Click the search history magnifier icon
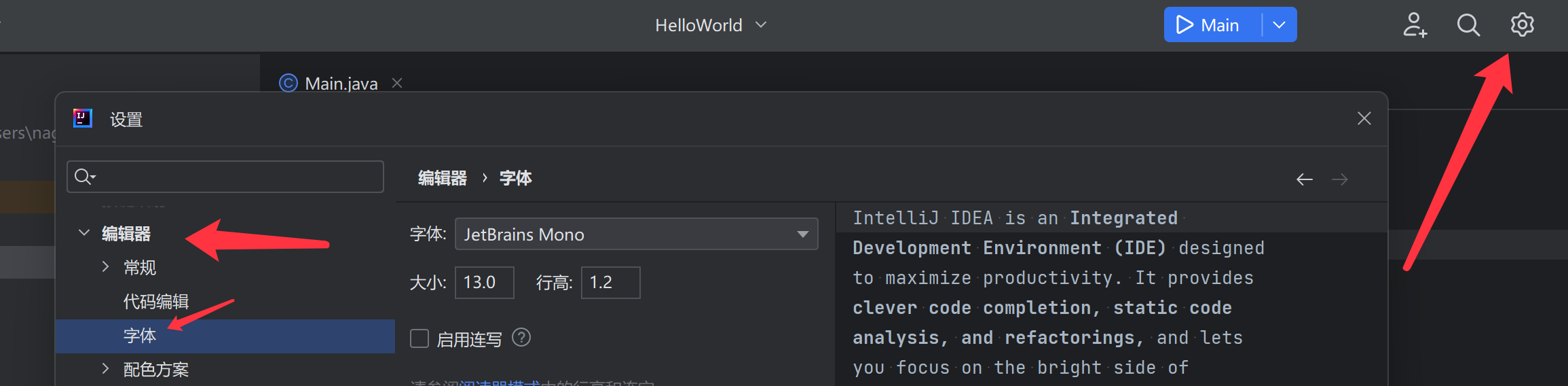The width and height of the screenshot is (1568, 386). point(85,177)
